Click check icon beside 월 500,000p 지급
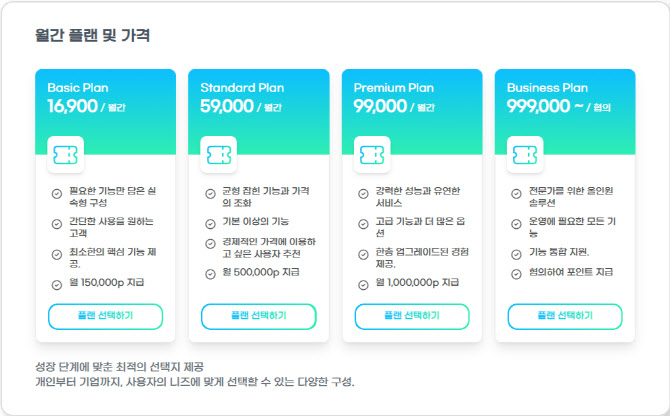The width and height of the screenshot is (670, 416). [210, 274]
